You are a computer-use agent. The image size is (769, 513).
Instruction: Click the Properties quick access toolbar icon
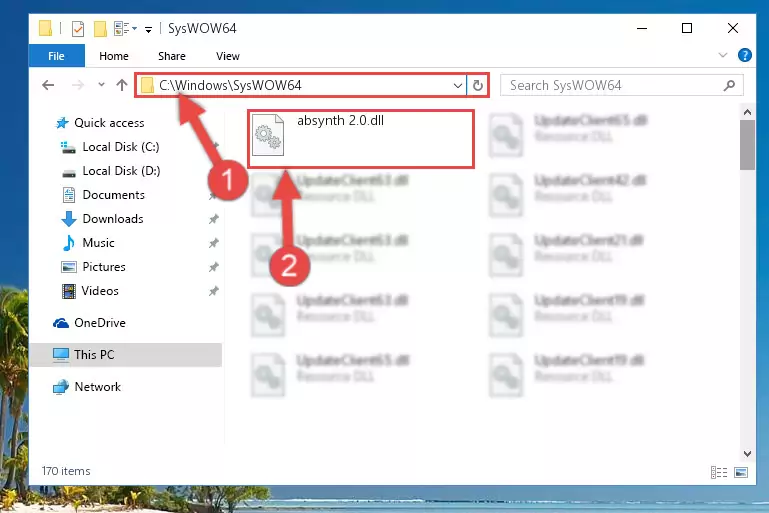(x=77, y=29)
